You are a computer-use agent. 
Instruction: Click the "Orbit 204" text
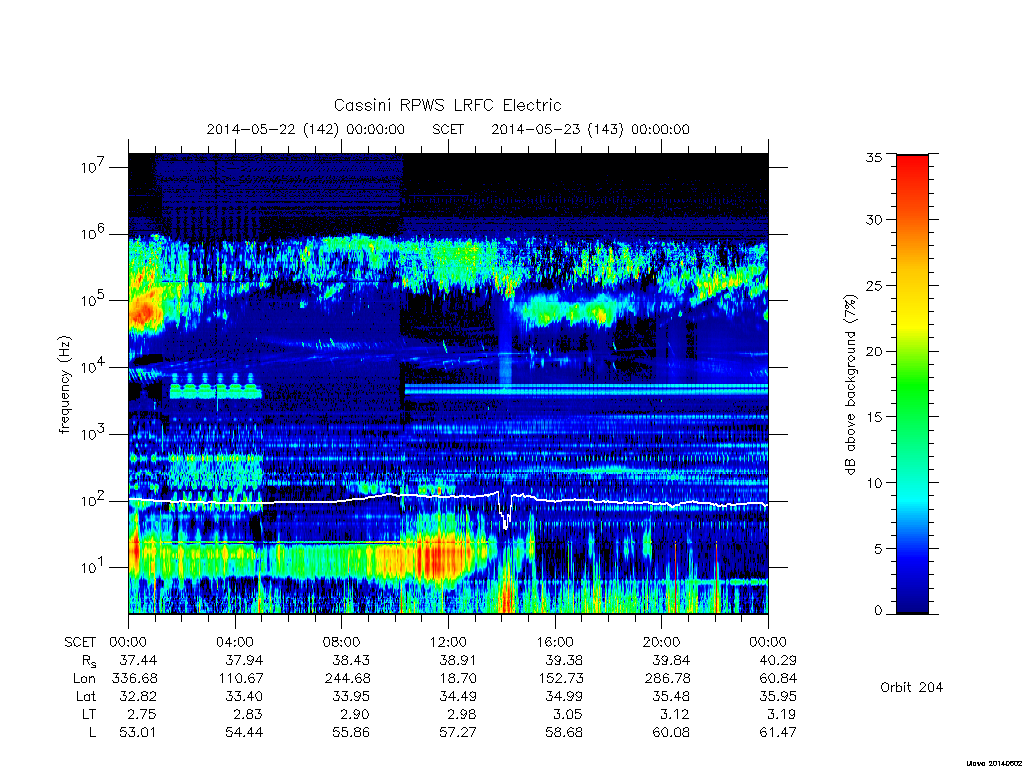(x=912, y=687)
